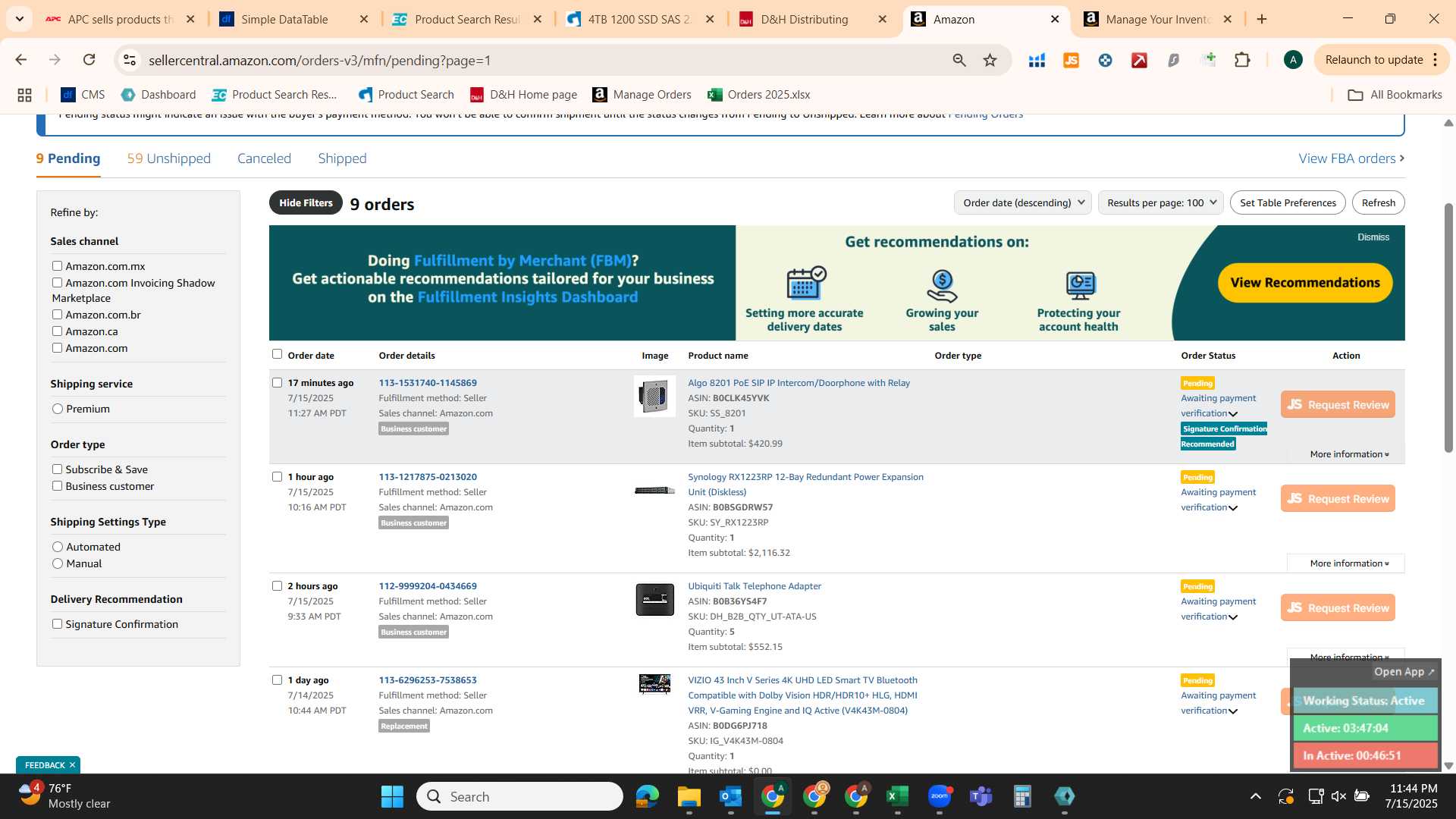Check the Subscribe & Save order type
Screen dimensions: 1456x819
(57, 469)
